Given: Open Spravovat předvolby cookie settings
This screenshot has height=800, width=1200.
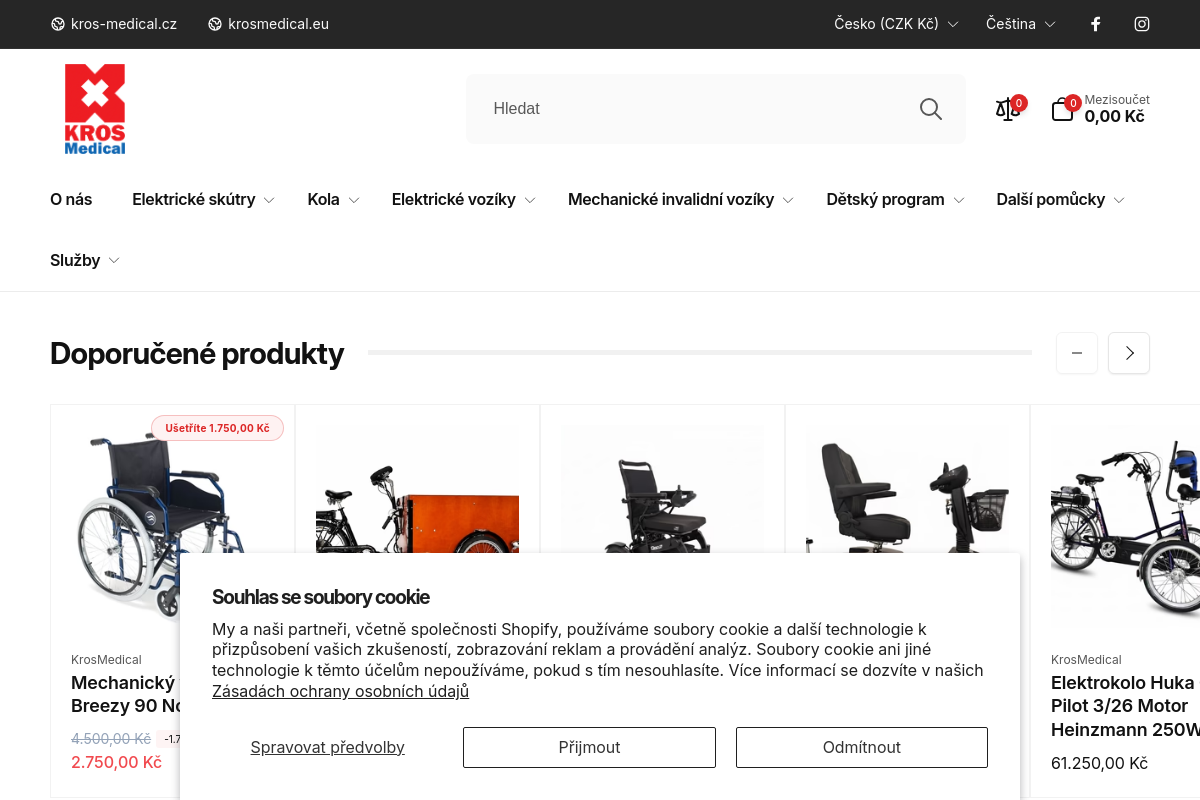Looking at the screenshot, I should click(327, 747).
